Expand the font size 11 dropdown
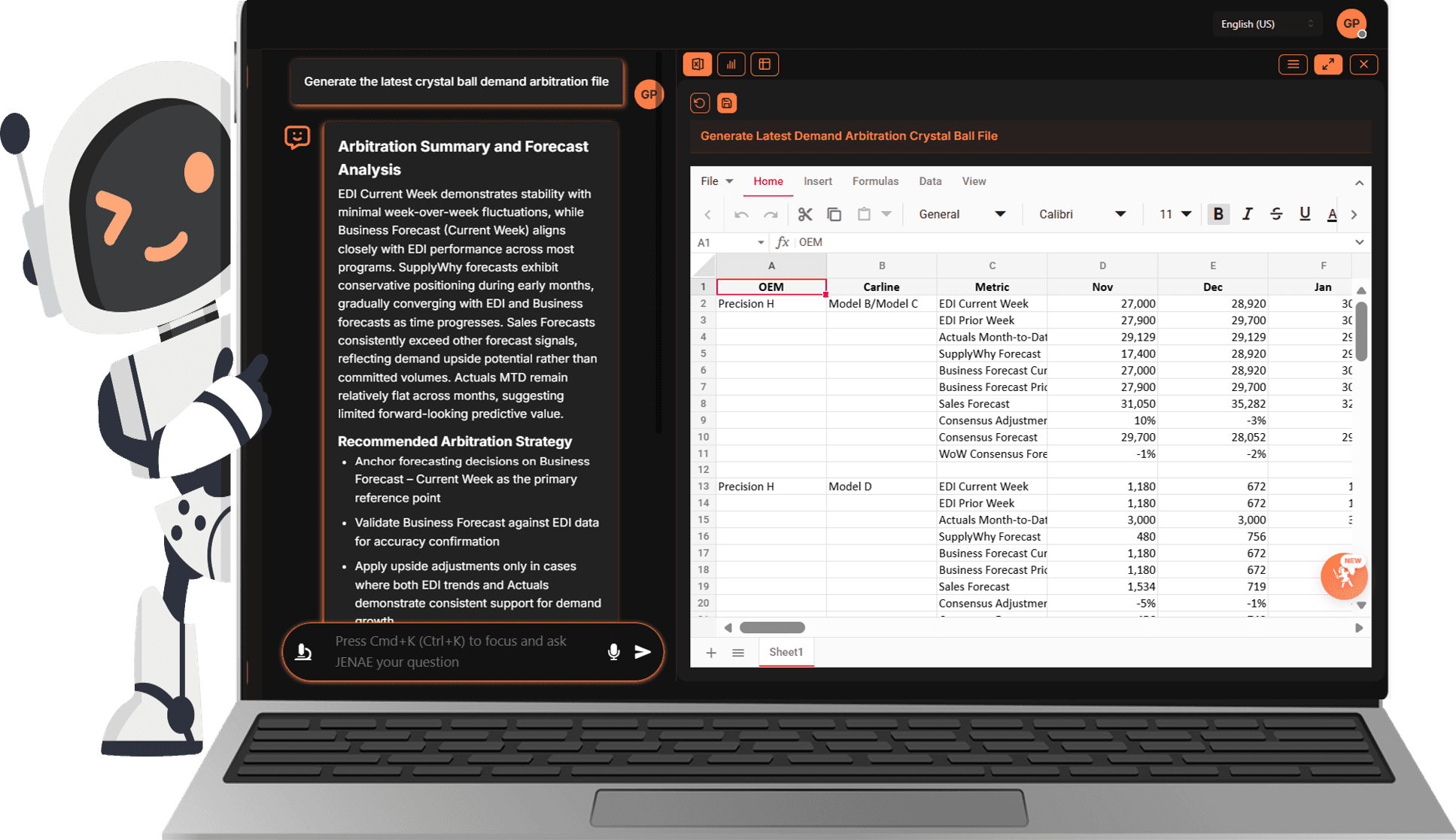1456x840 pixels. point(1174,214)
